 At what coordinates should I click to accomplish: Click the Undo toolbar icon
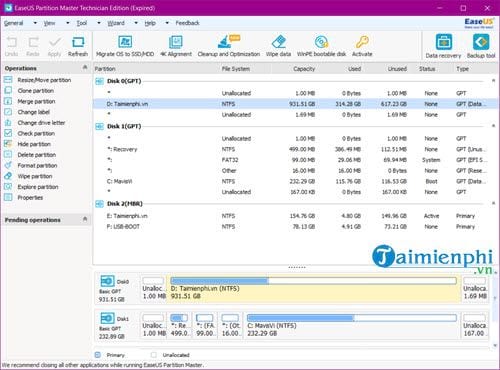(12, 42)
